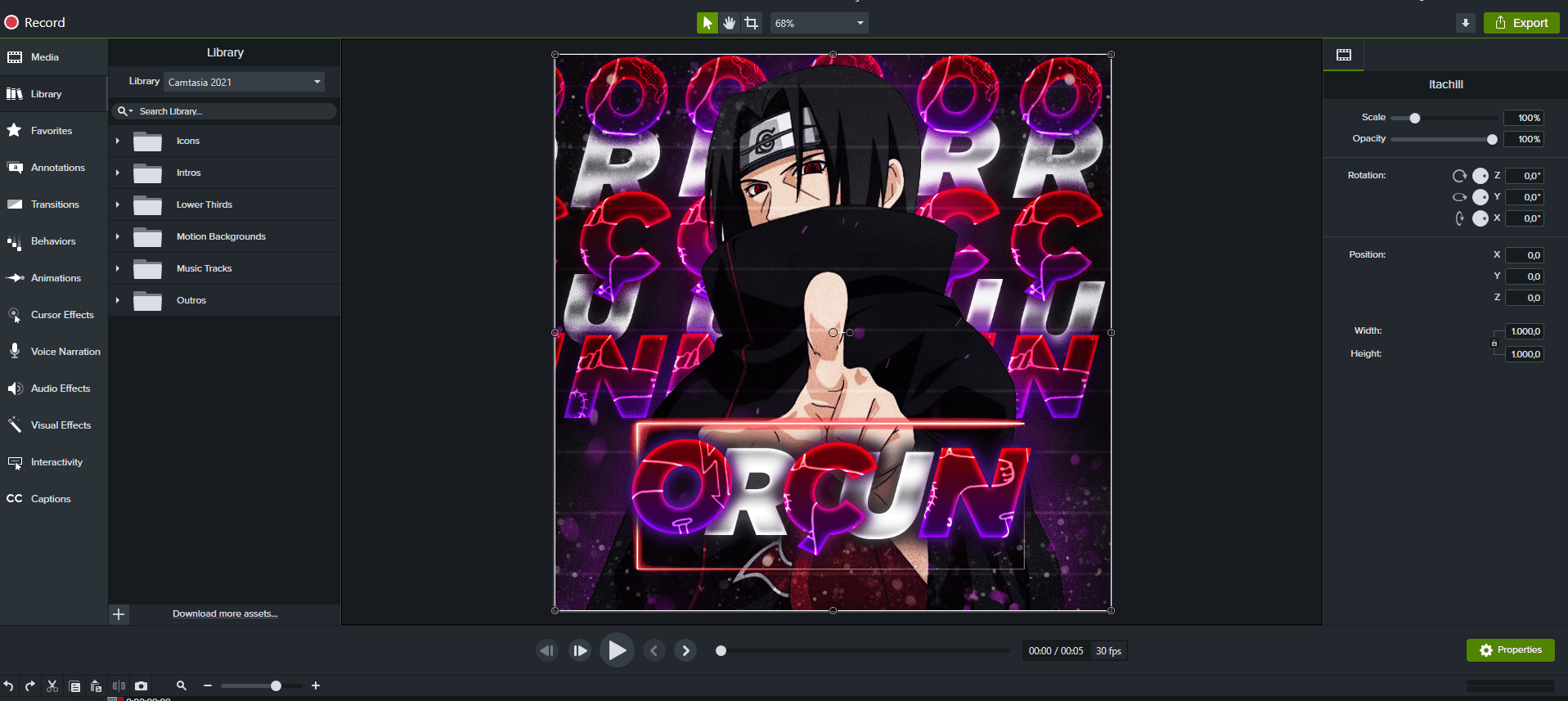1568x701 pixels.
Task: Play the video preview
Action: (617, 650)
